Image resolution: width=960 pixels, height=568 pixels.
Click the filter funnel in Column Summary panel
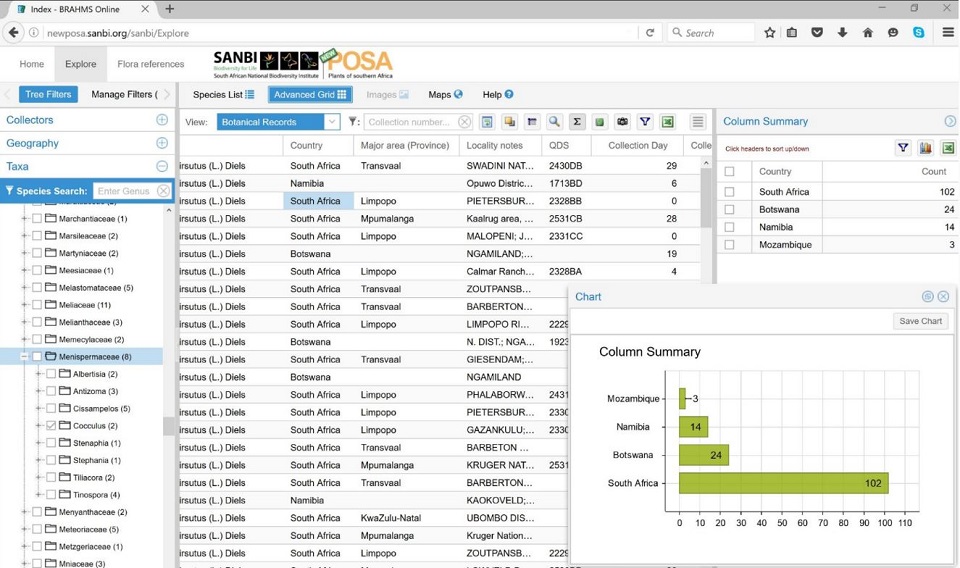point(903,148)
